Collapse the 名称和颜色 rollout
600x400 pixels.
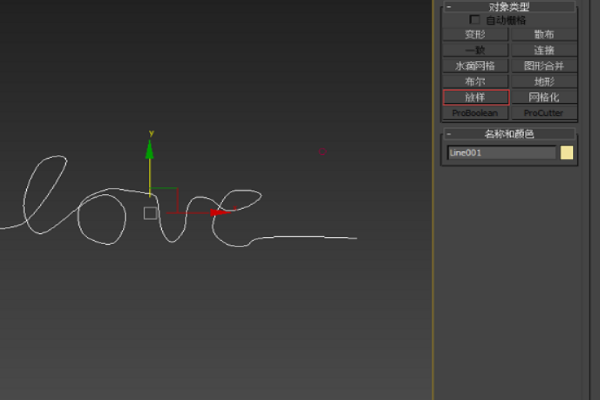(x=509, y=134)
